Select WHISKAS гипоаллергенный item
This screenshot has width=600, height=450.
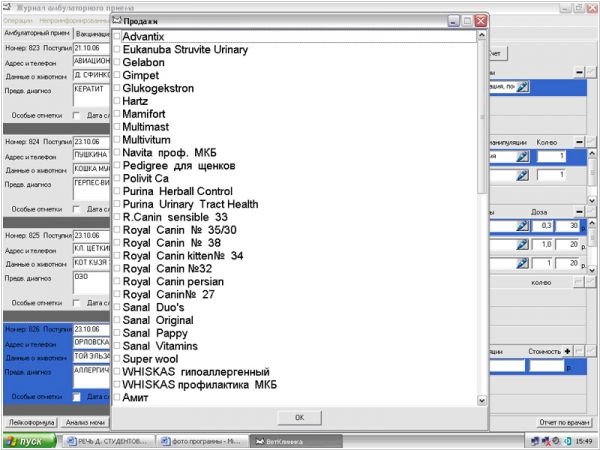(x=196, y=372)
